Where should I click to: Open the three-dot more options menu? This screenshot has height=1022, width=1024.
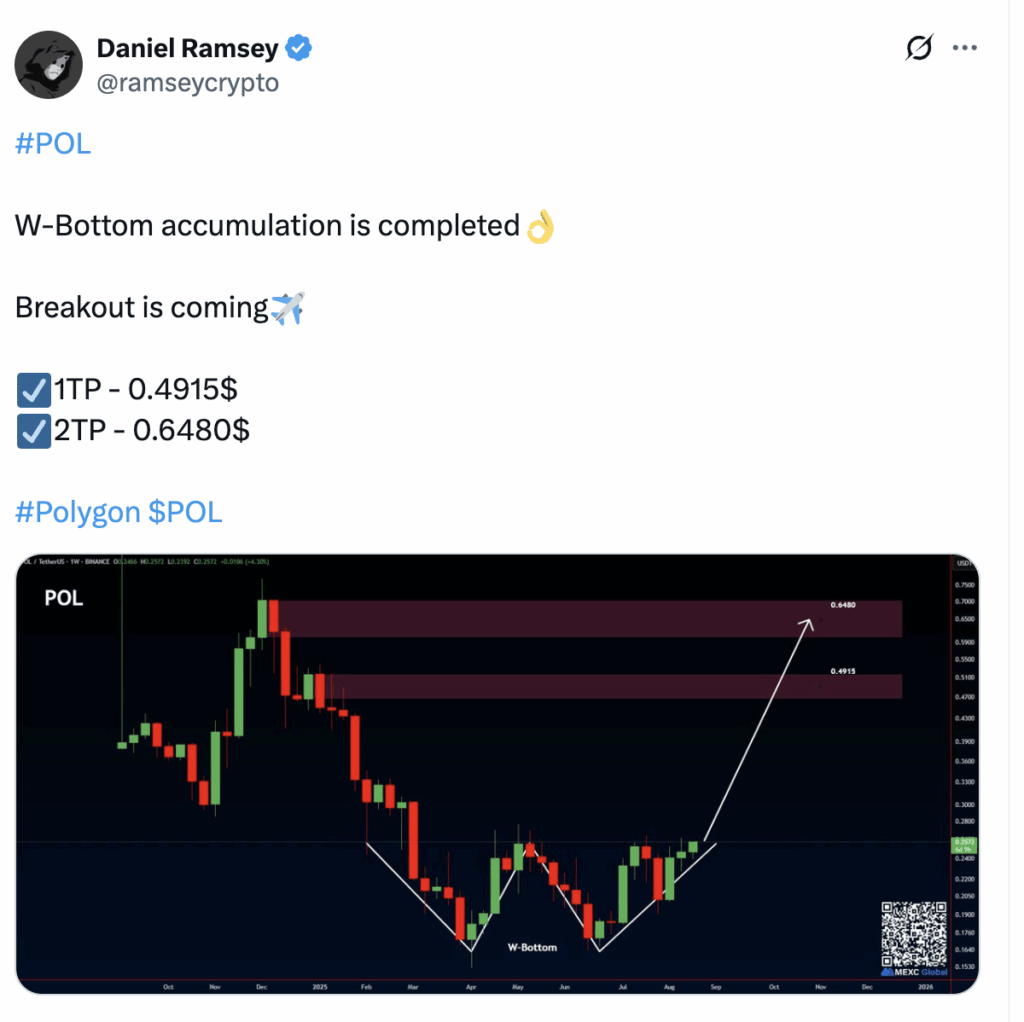(965, 48)
